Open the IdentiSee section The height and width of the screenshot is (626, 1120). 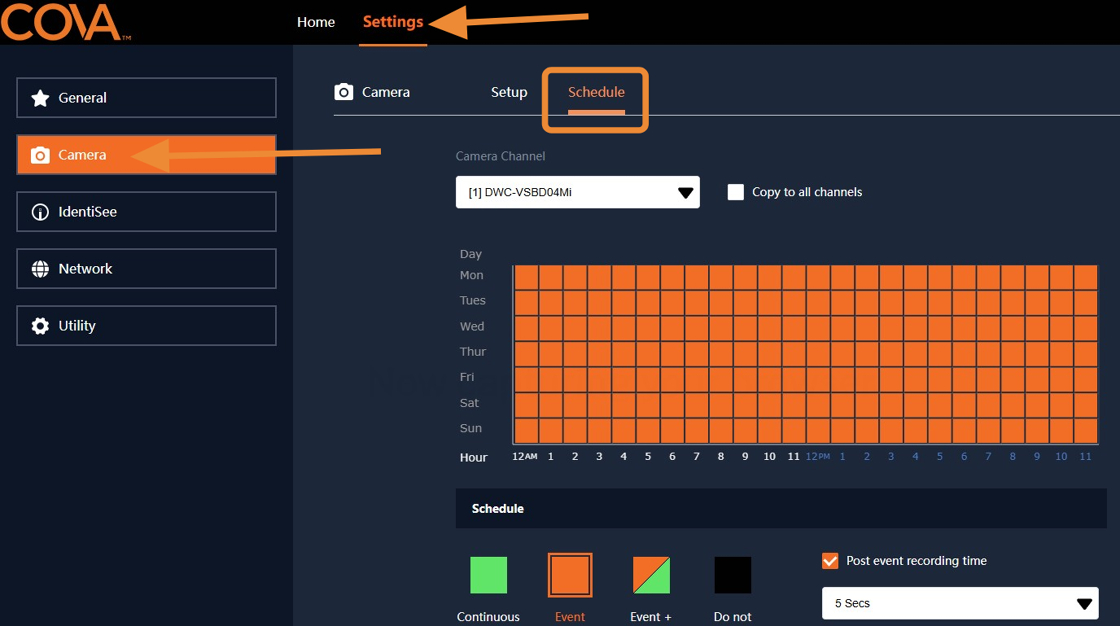tap(146, 212)
